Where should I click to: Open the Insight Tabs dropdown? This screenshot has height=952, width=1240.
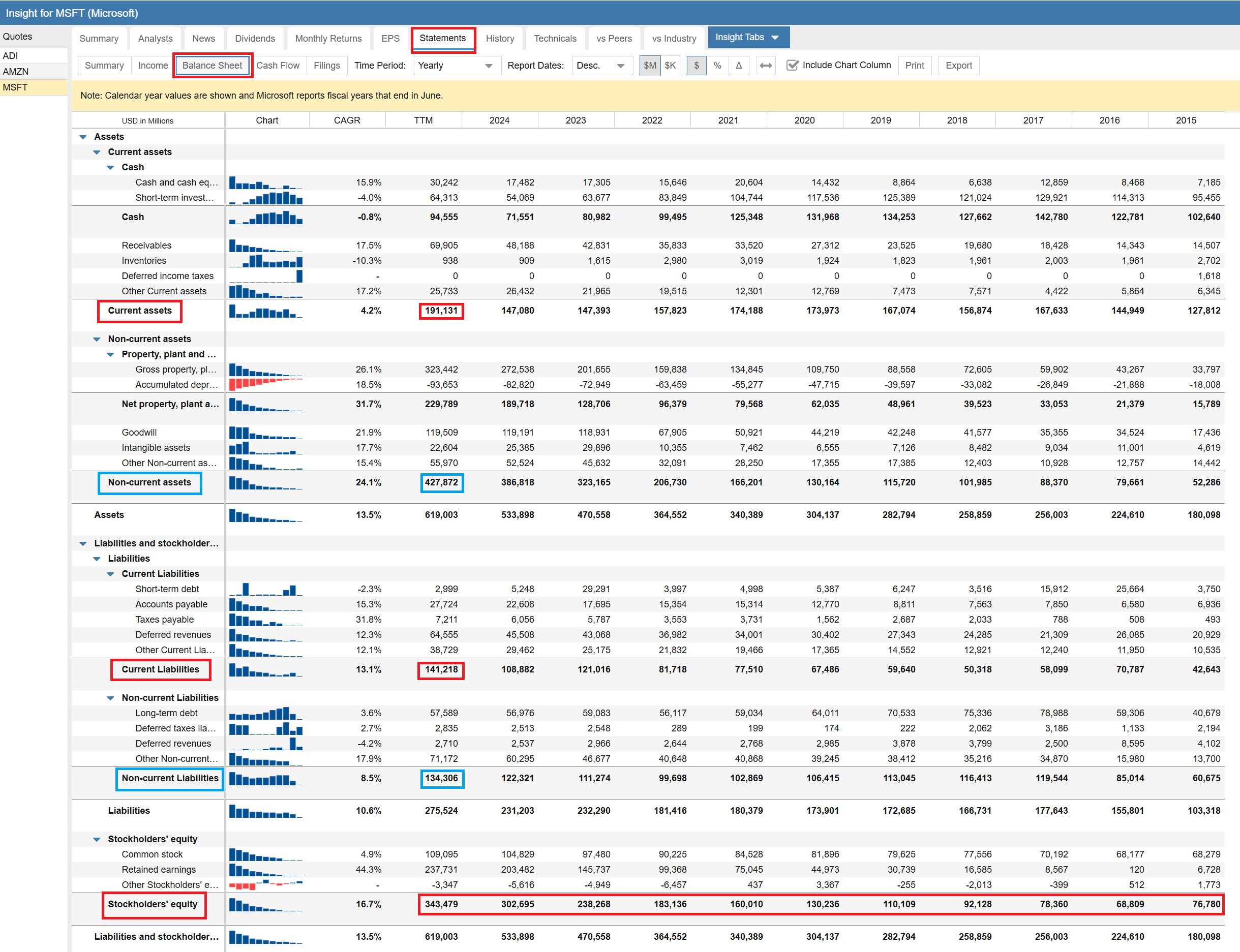tap(747, 38)
